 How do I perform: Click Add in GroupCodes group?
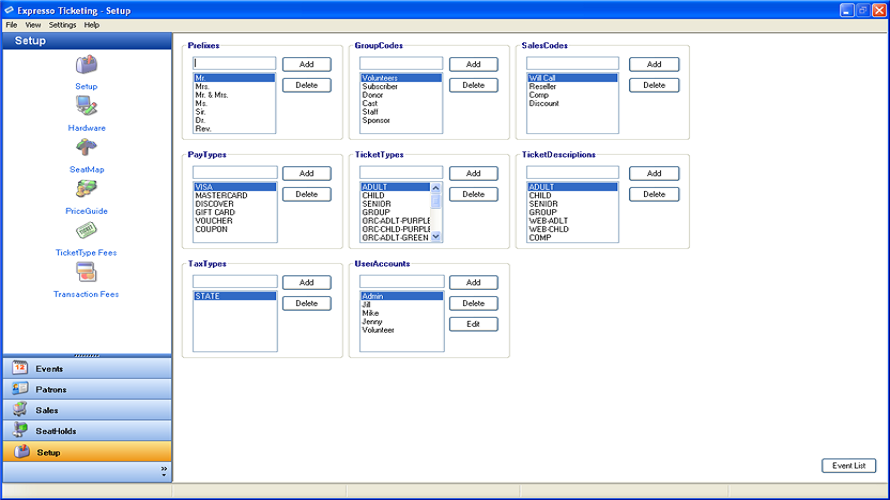pos(473,64)
